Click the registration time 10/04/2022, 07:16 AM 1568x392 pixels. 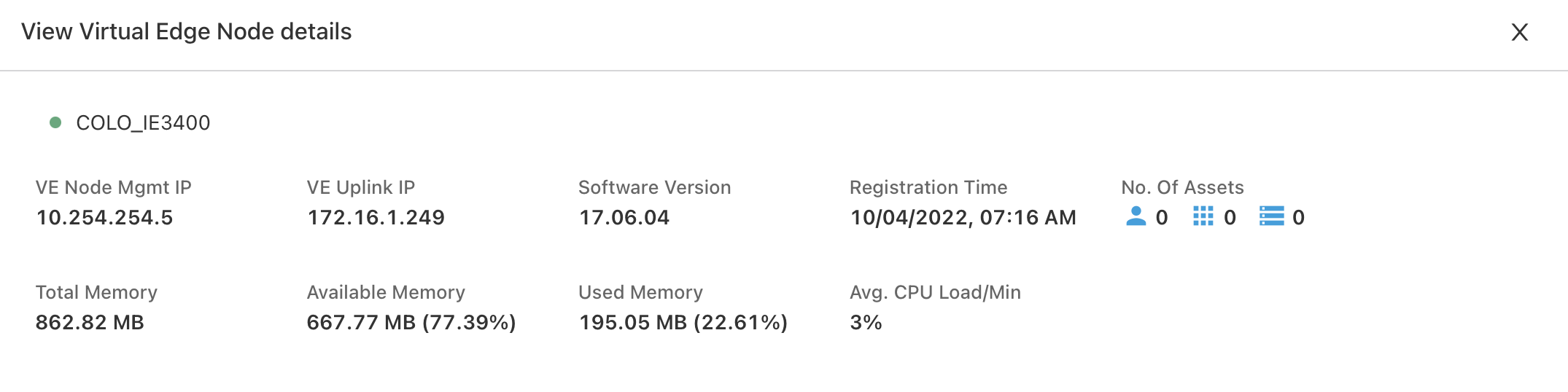click(963, 218)
